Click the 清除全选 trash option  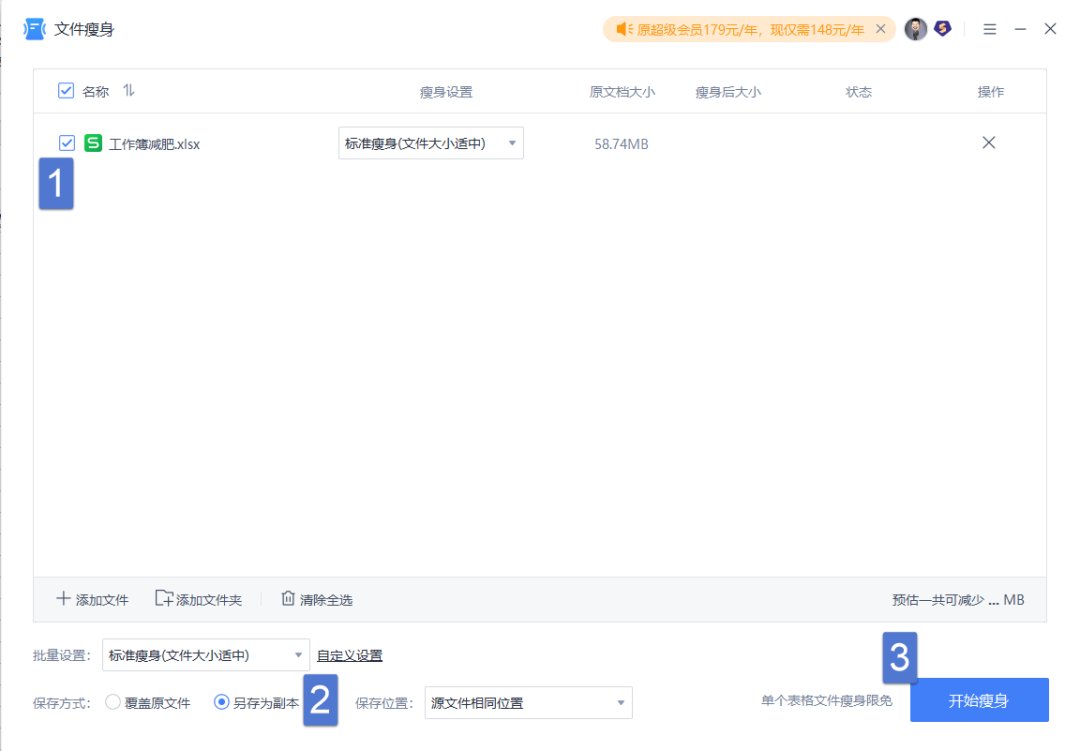pos(317,599)
